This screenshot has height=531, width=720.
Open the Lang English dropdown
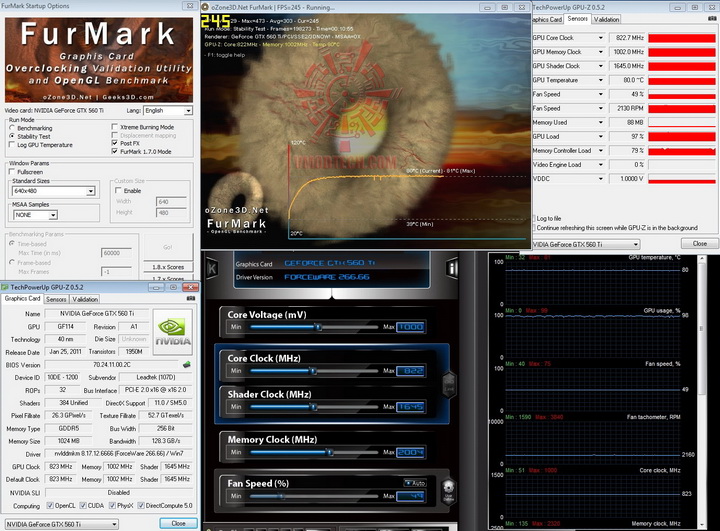click(169, 110)
